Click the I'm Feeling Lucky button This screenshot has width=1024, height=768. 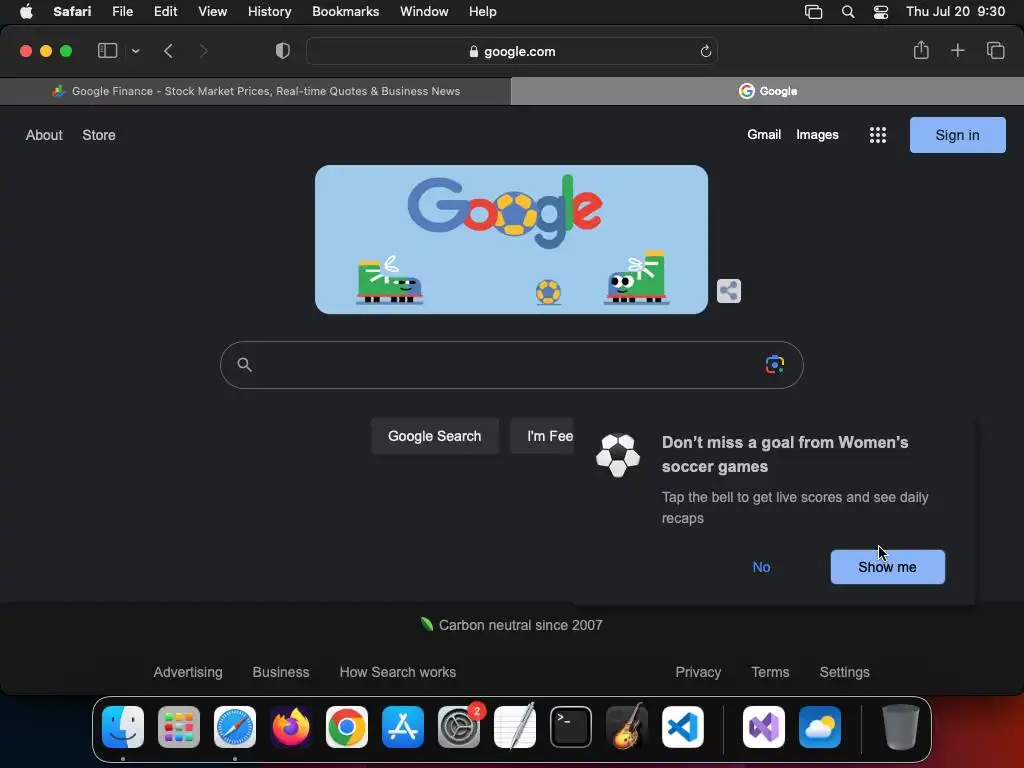pos(542,436)
